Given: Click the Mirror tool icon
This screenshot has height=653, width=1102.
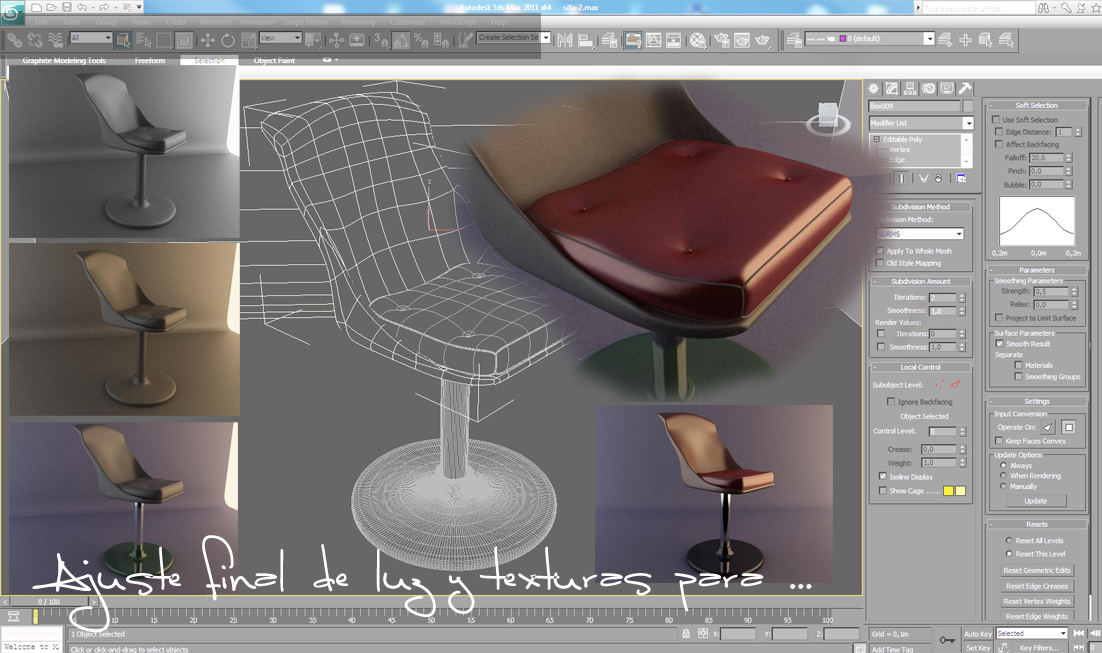Looking at the screenshot, I should tap(564, 40).
